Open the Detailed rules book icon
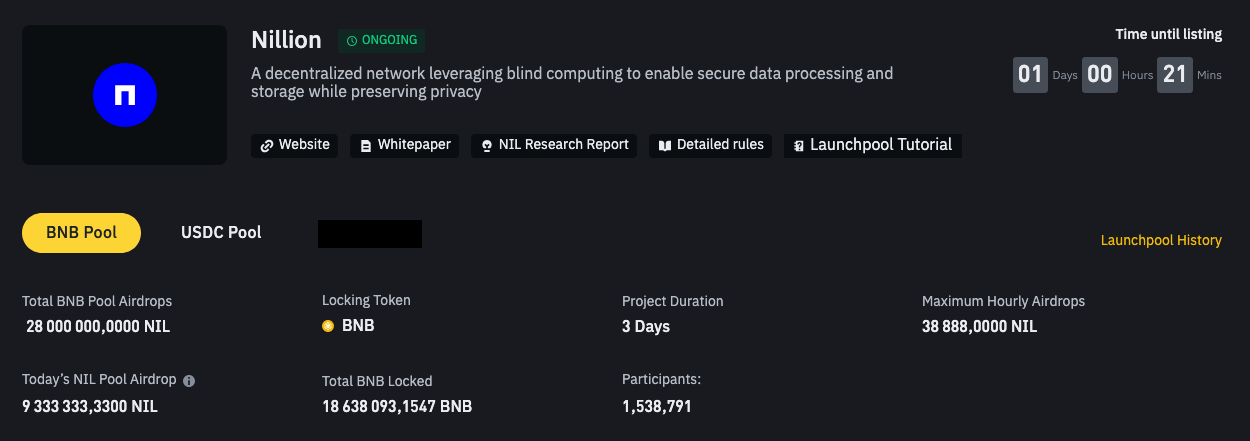 click(664, 145)
